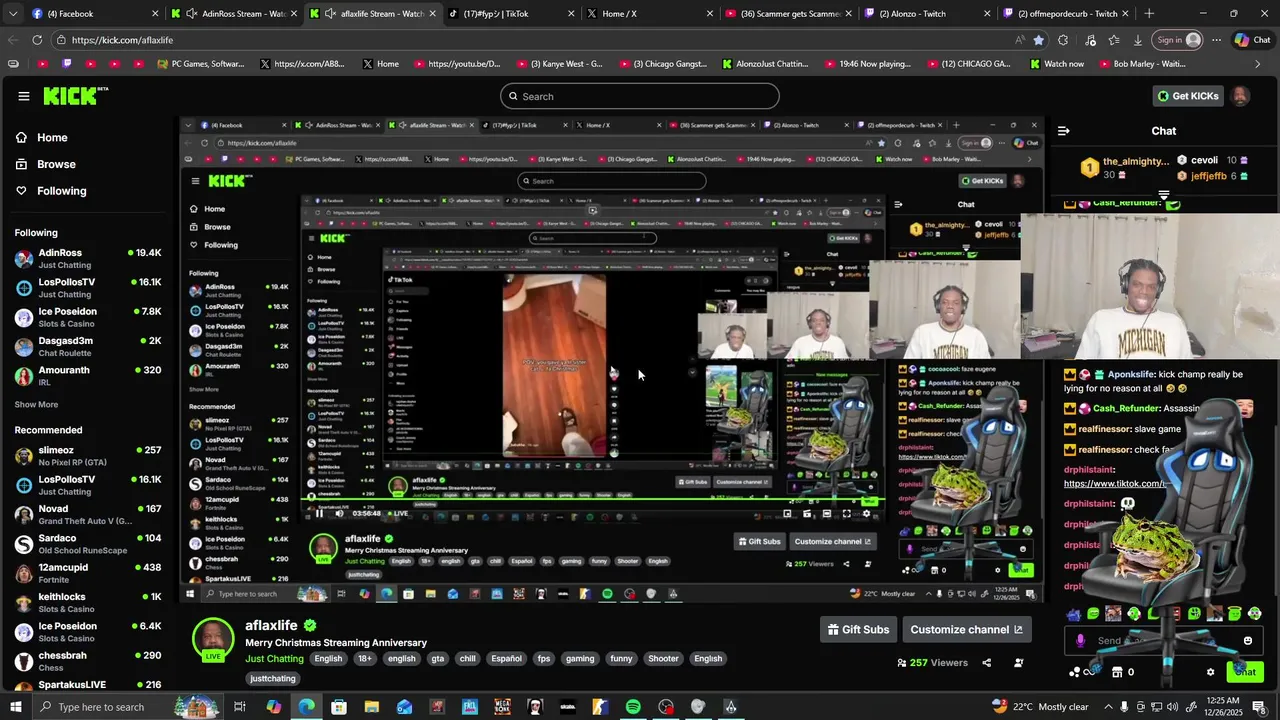Select 12amcupid Fortnite channel

click(x=88, y=573)
